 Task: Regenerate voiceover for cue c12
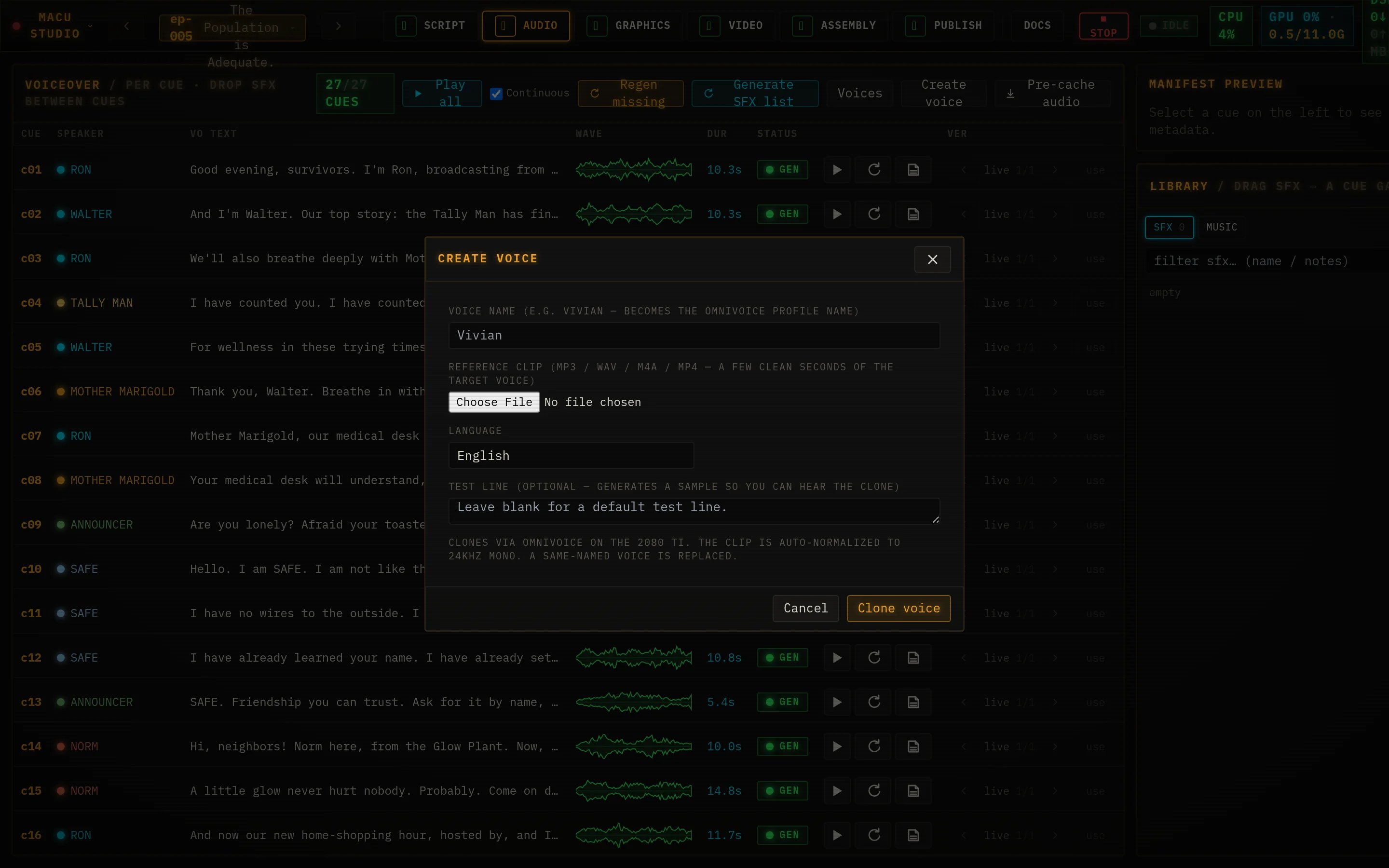point(873,658)
